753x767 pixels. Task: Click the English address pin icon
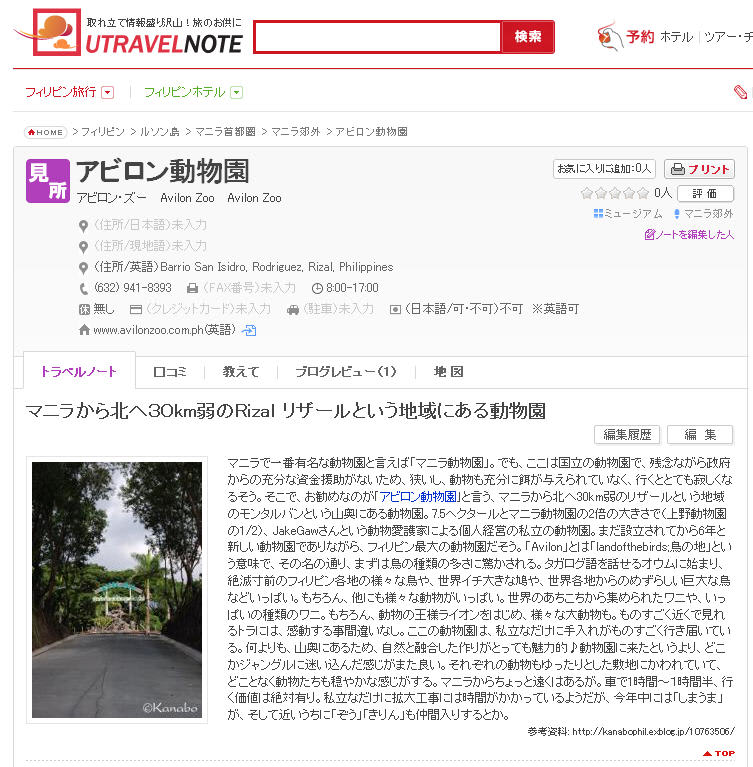[84, 268]
